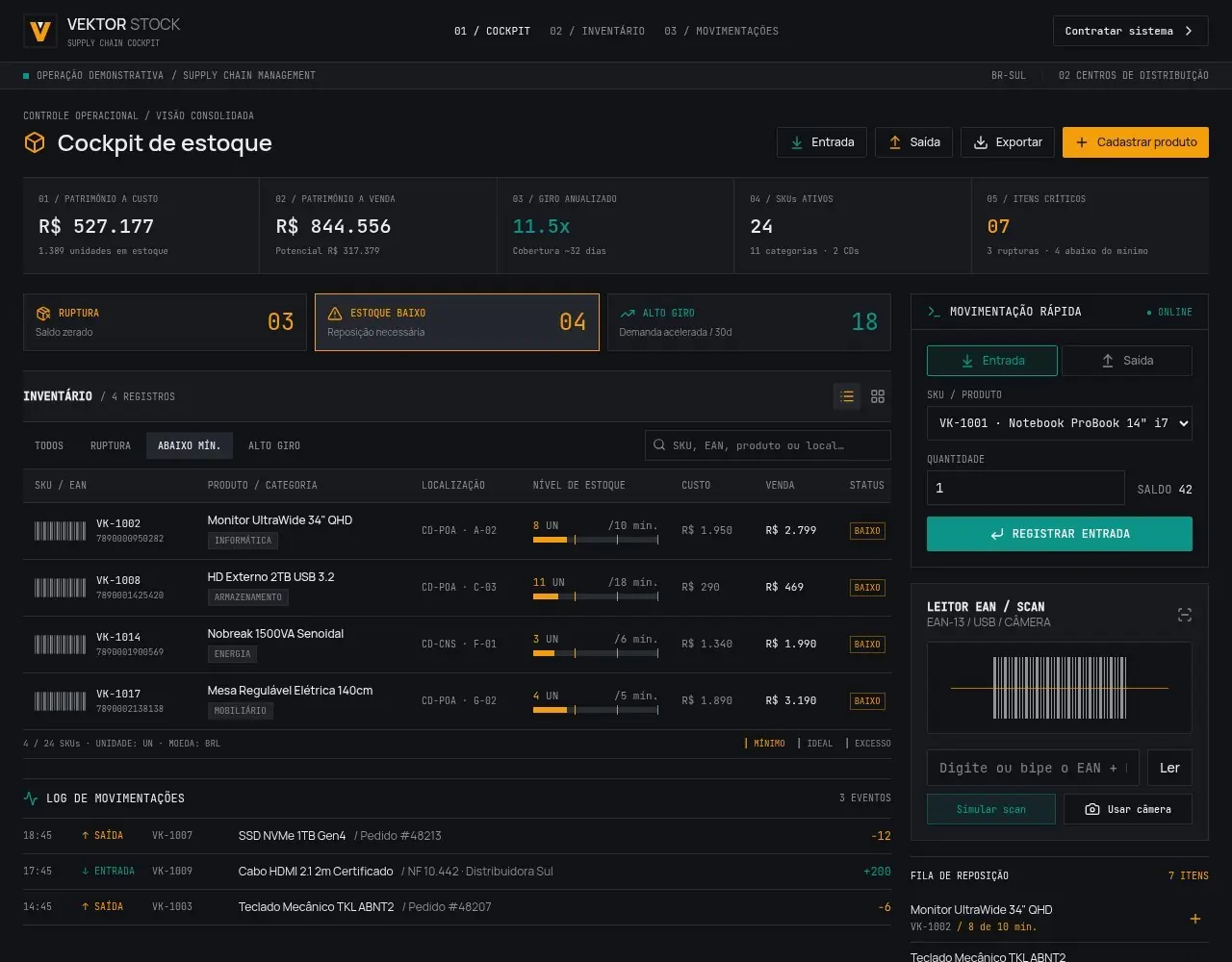Screen dimensions: 1232x962
Task: Click the scan frame icon in Leitor EAN
Action: (1185, 615)
